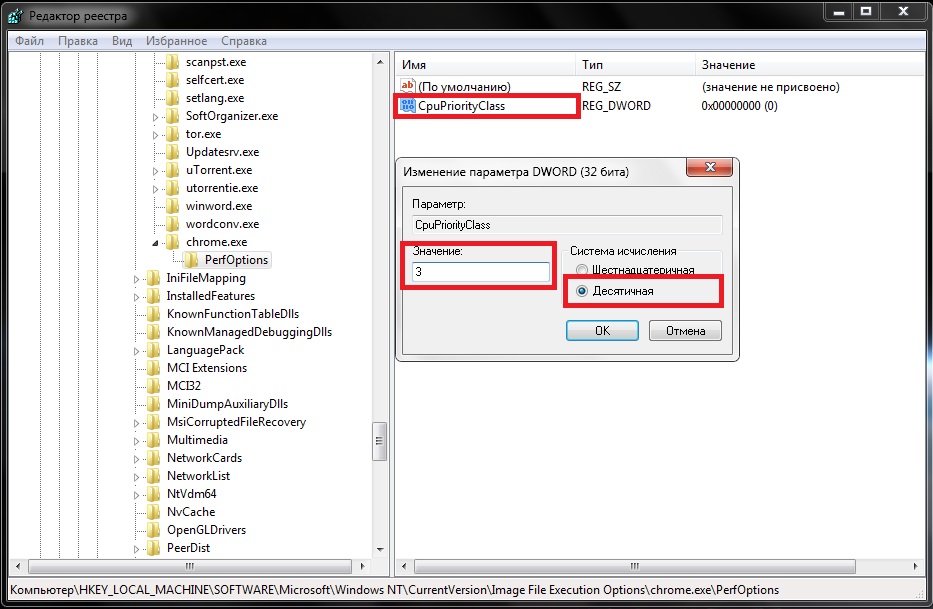Expand the PeerDist tree node
The width and height of the screenshot is (933, 609).
(x=137, y=548)
